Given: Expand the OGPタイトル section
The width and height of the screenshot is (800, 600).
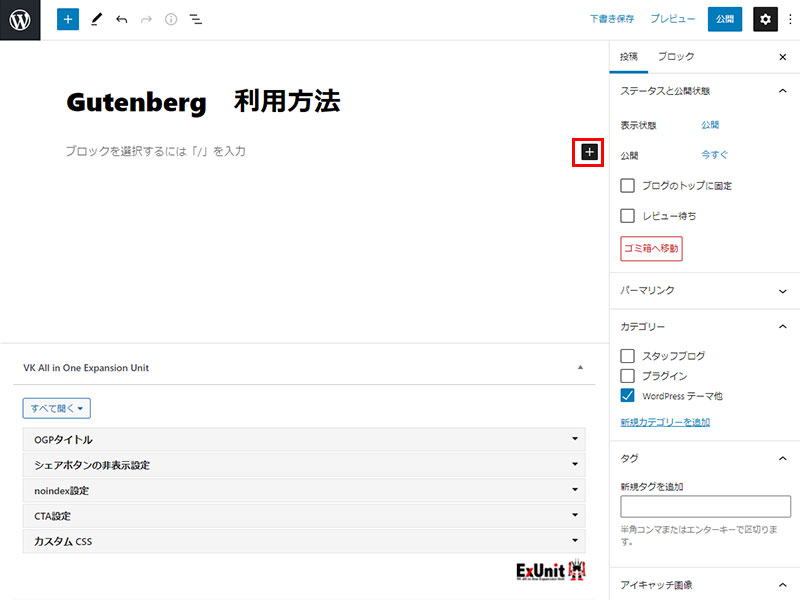Looking at the screenshot, I should [303, 439].
